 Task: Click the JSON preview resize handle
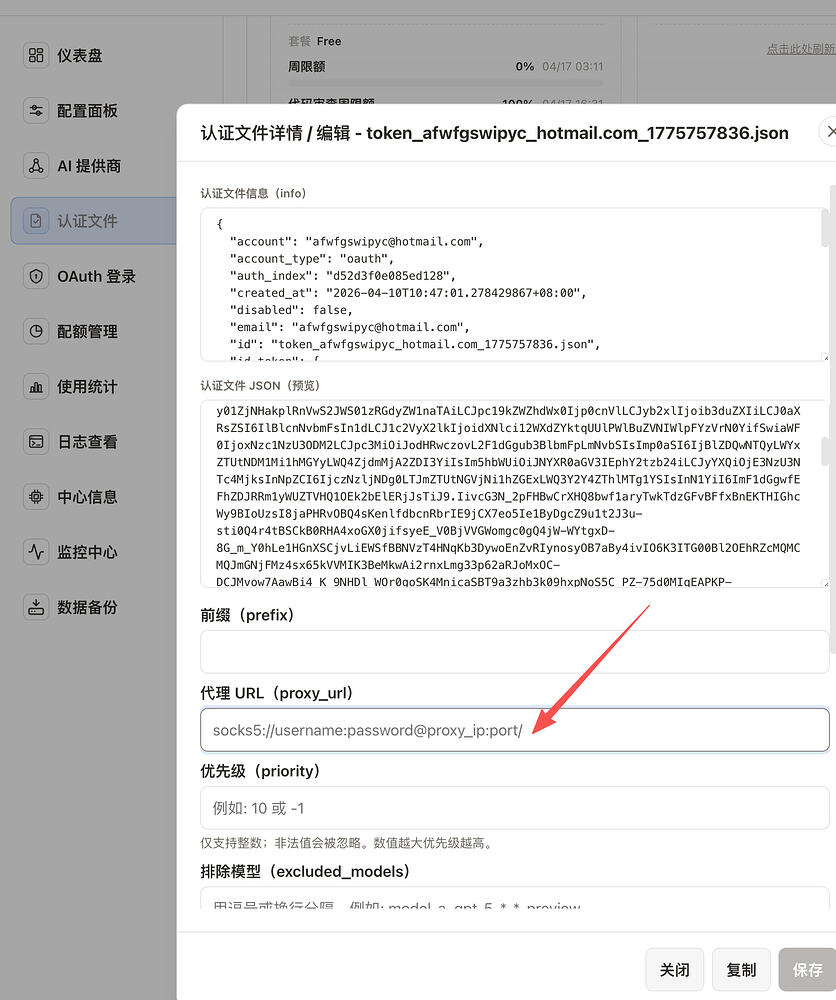[825, 584]
